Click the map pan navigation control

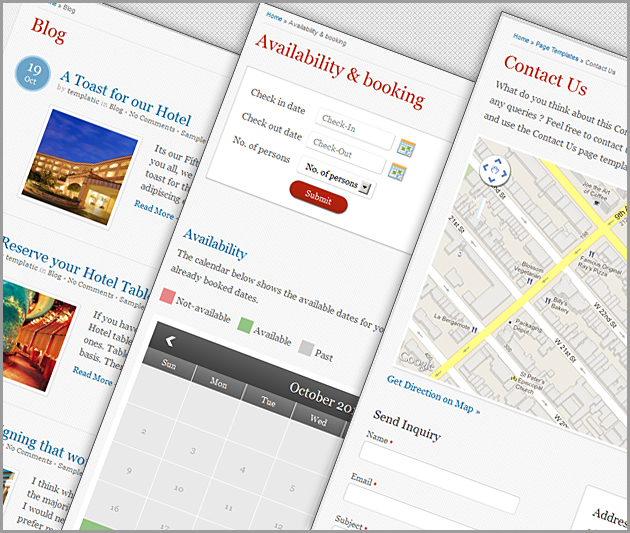tap(495, 171)
